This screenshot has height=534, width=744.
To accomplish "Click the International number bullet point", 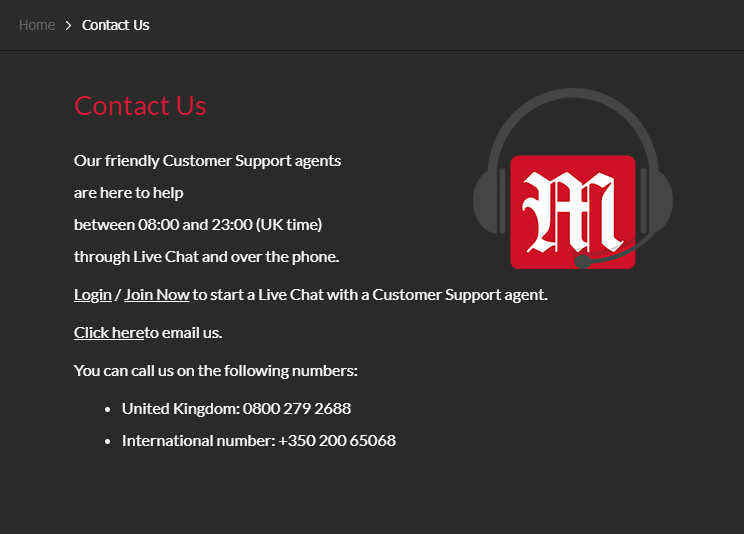I will (x=108, y=441).
